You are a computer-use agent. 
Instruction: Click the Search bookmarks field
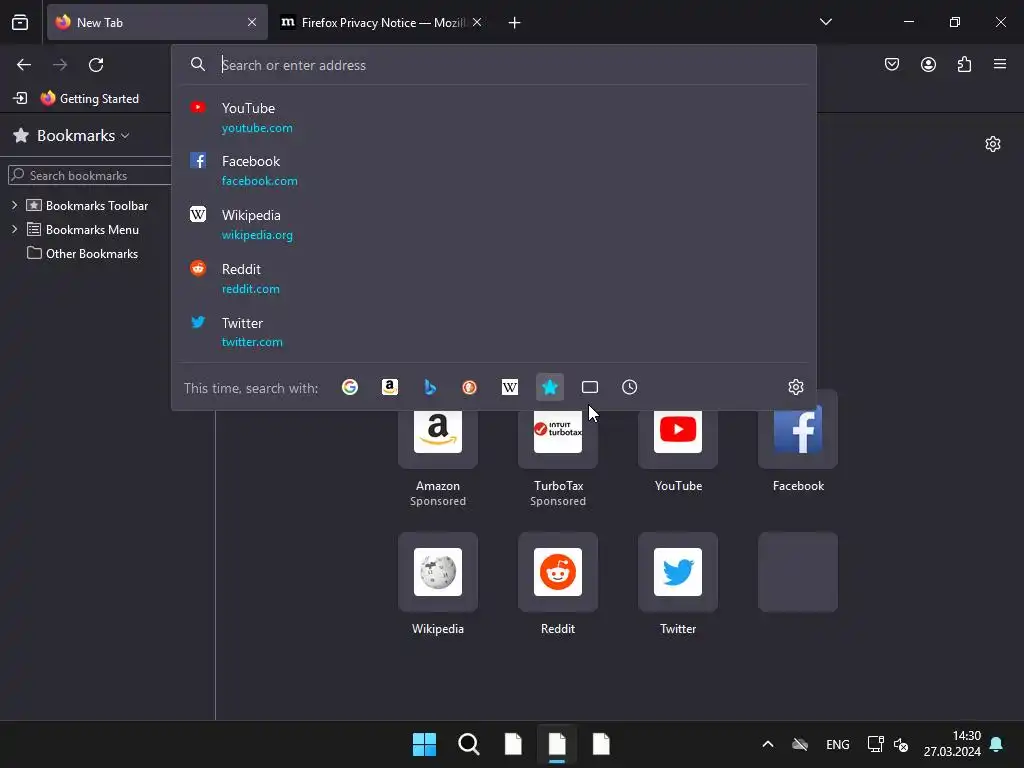[90, 175]
